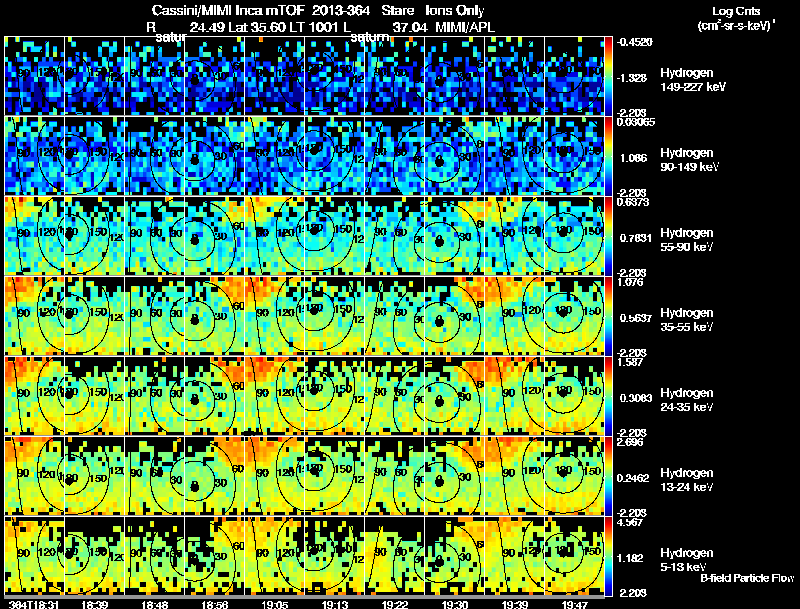Click the color scale bar for 149-227 keV
The height and width of the screenshot is (609, 800).
(608, 76)
